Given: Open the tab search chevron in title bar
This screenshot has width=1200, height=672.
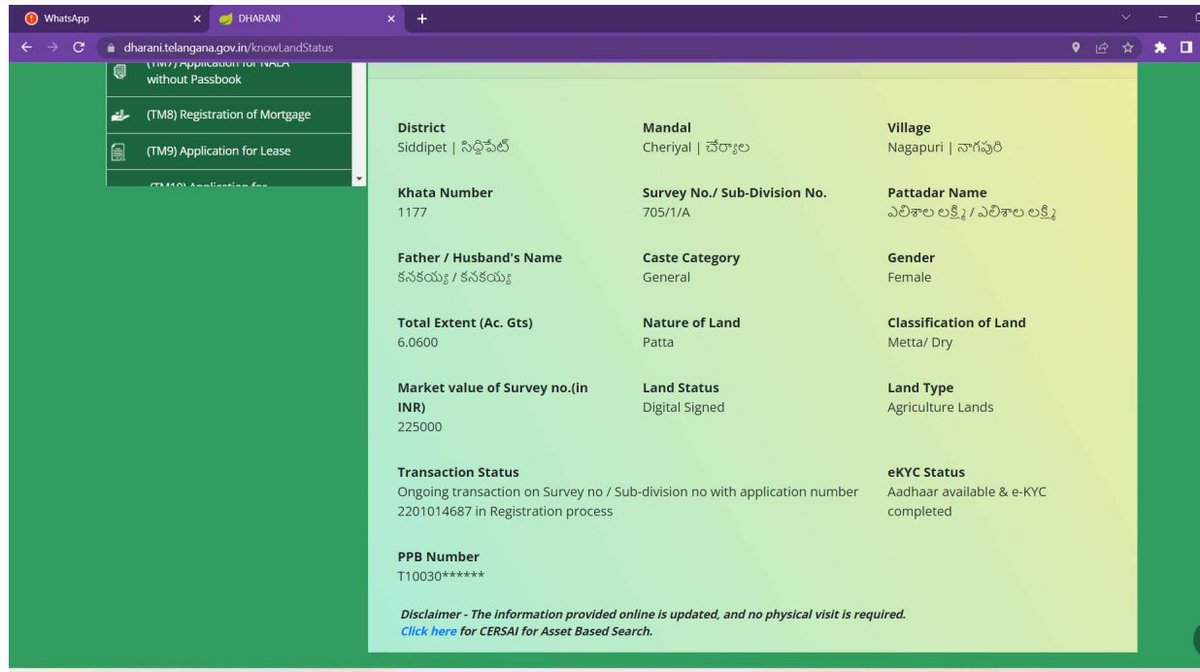Looking at the screenshot, I should [x=1126, y=17].
